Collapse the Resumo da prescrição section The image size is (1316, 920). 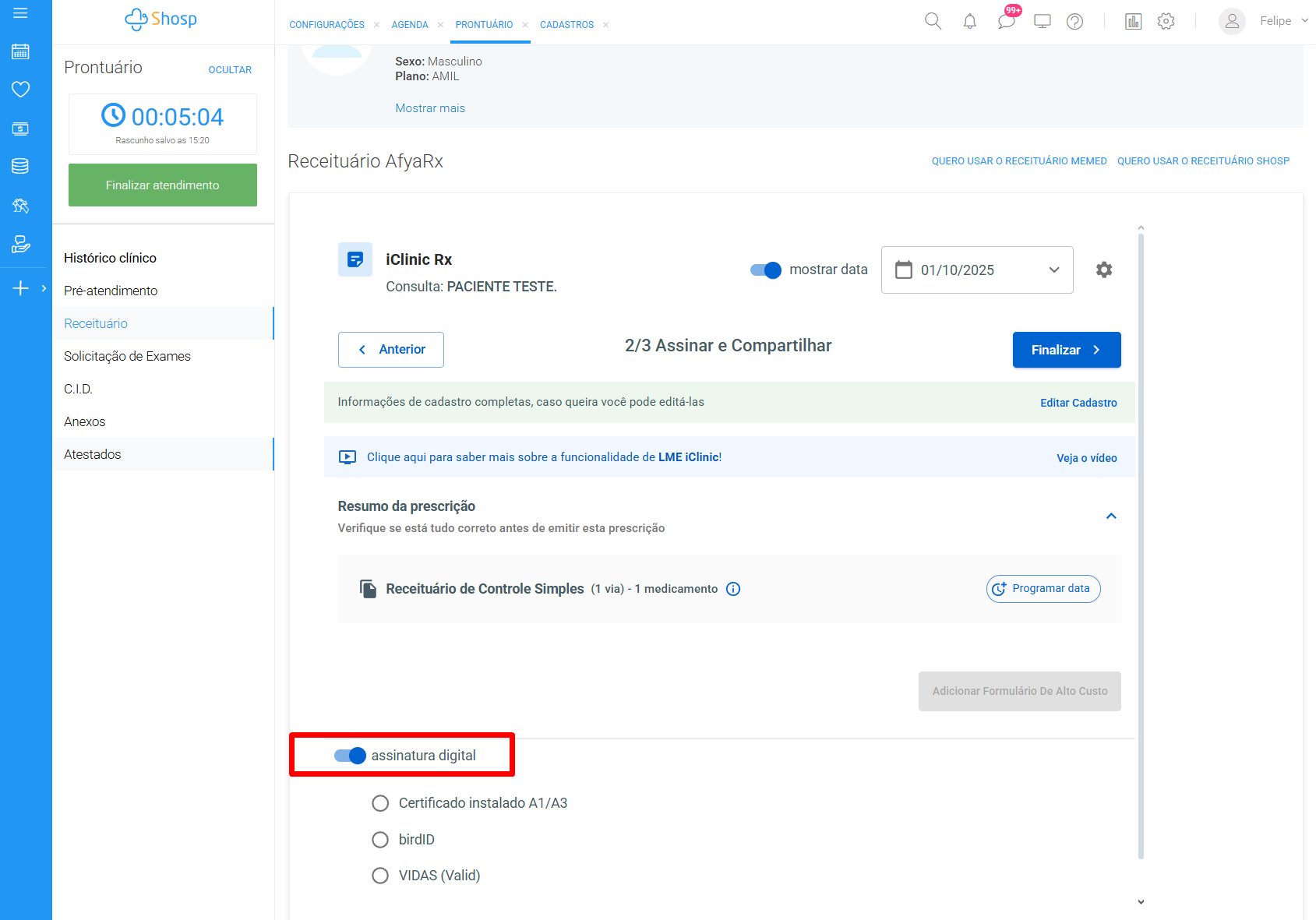pos(1111,516)
